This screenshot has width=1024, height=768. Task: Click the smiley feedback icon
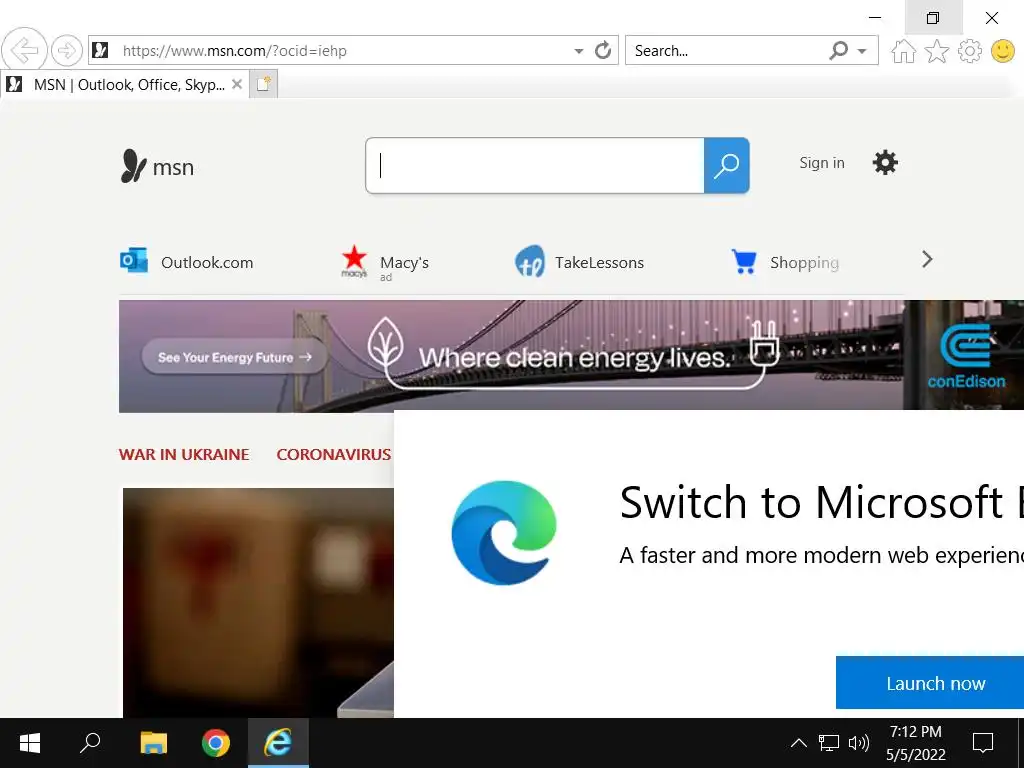pos(1003,51)
